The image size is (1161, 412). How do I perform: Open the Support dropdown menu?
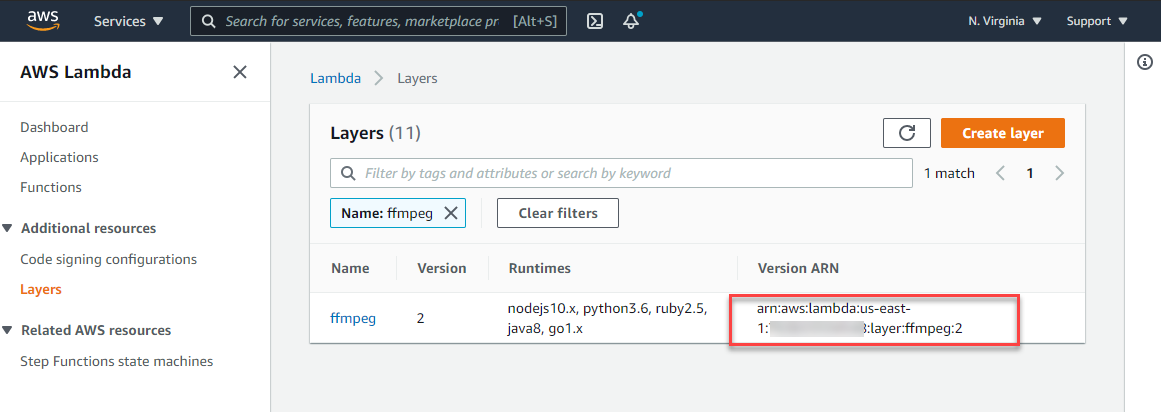[1097, 21]
